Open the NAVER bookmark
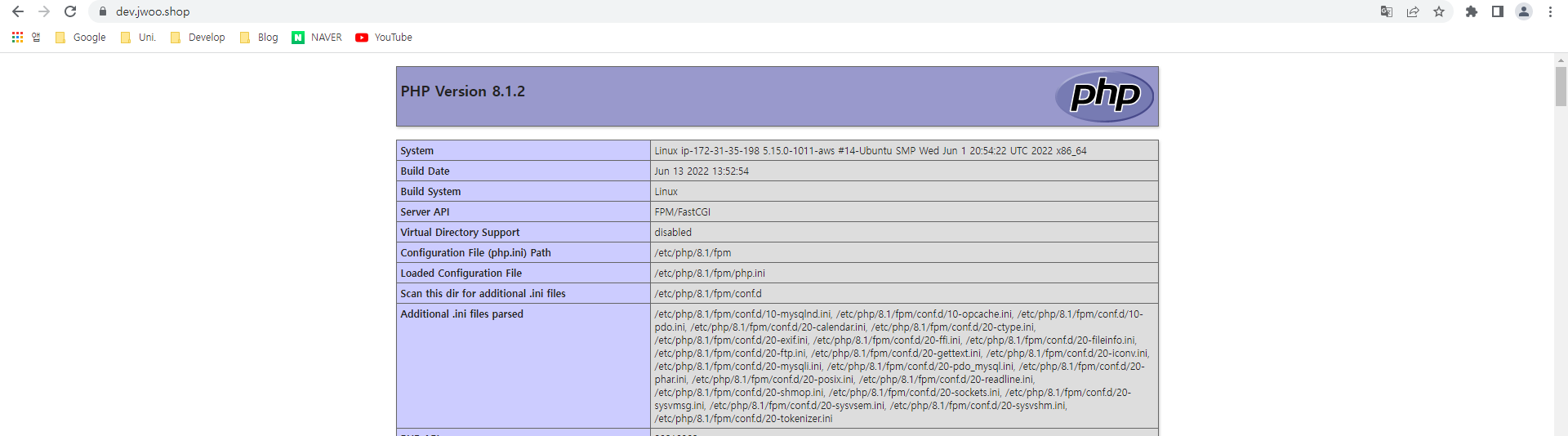Image resolution: width=1568 pixels, height=436 pixels. coord(317,37)
